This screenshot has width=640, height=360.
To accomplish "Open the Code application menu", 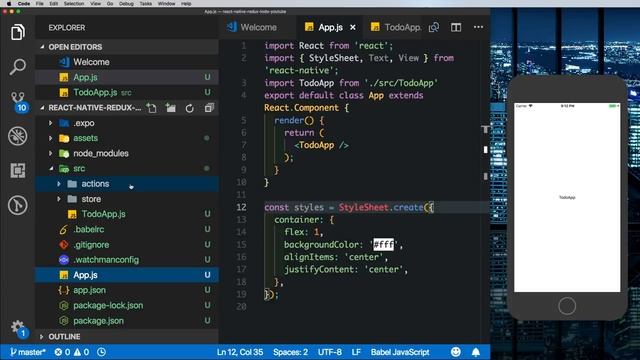I will click(24, 3).
